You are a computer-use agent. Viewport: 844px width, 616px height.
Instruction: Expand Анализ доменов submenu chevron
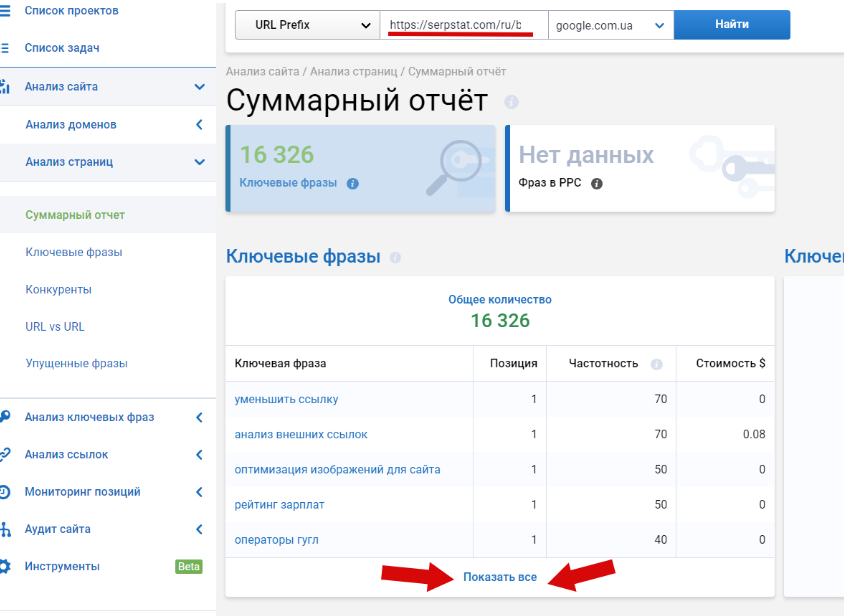point(200,124)
